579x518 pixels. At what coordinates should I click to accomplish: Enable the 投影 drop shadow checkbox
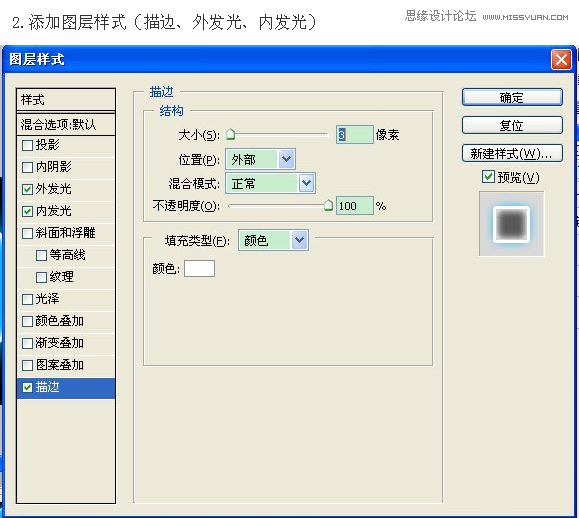point(27,145)
